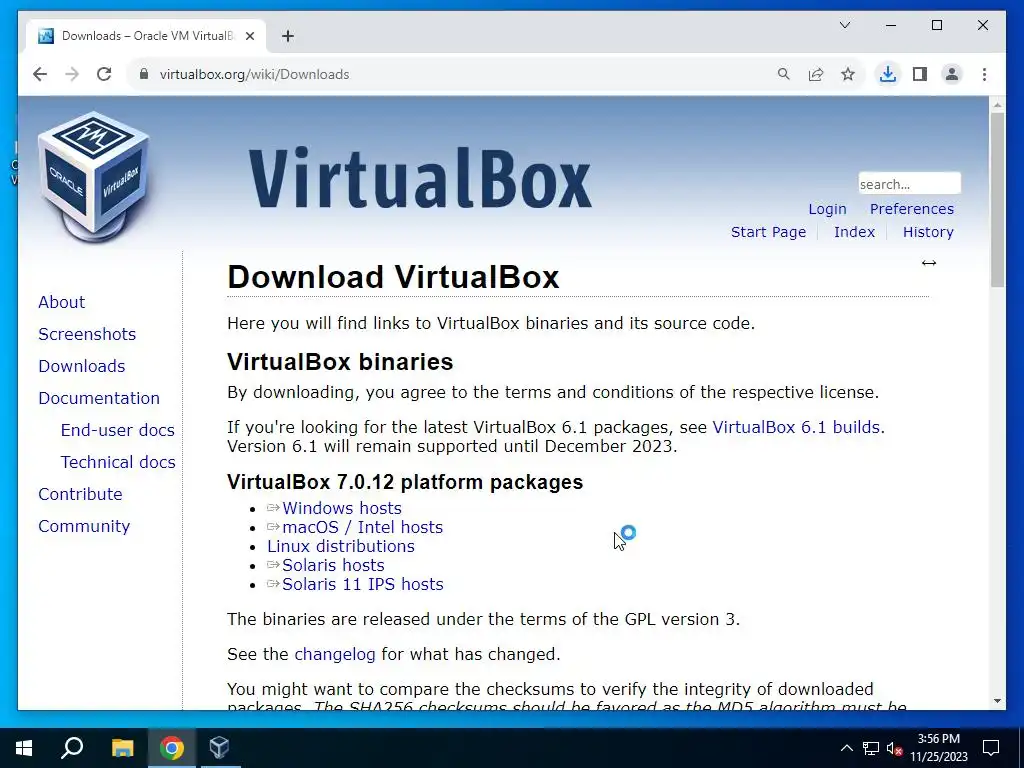Close the Downloads – Oracle VM VirtualBox tab
1024x768 pixels.
249,36
